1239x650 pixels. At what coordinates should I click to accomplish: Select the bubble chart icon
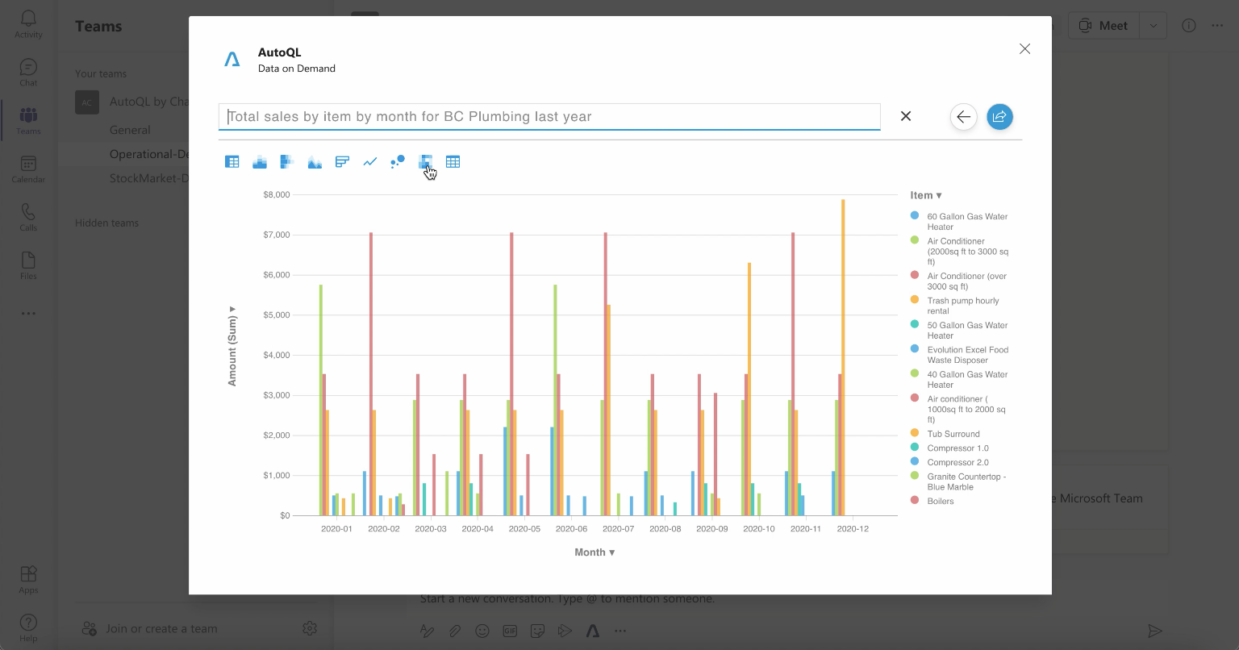point(397,162)
